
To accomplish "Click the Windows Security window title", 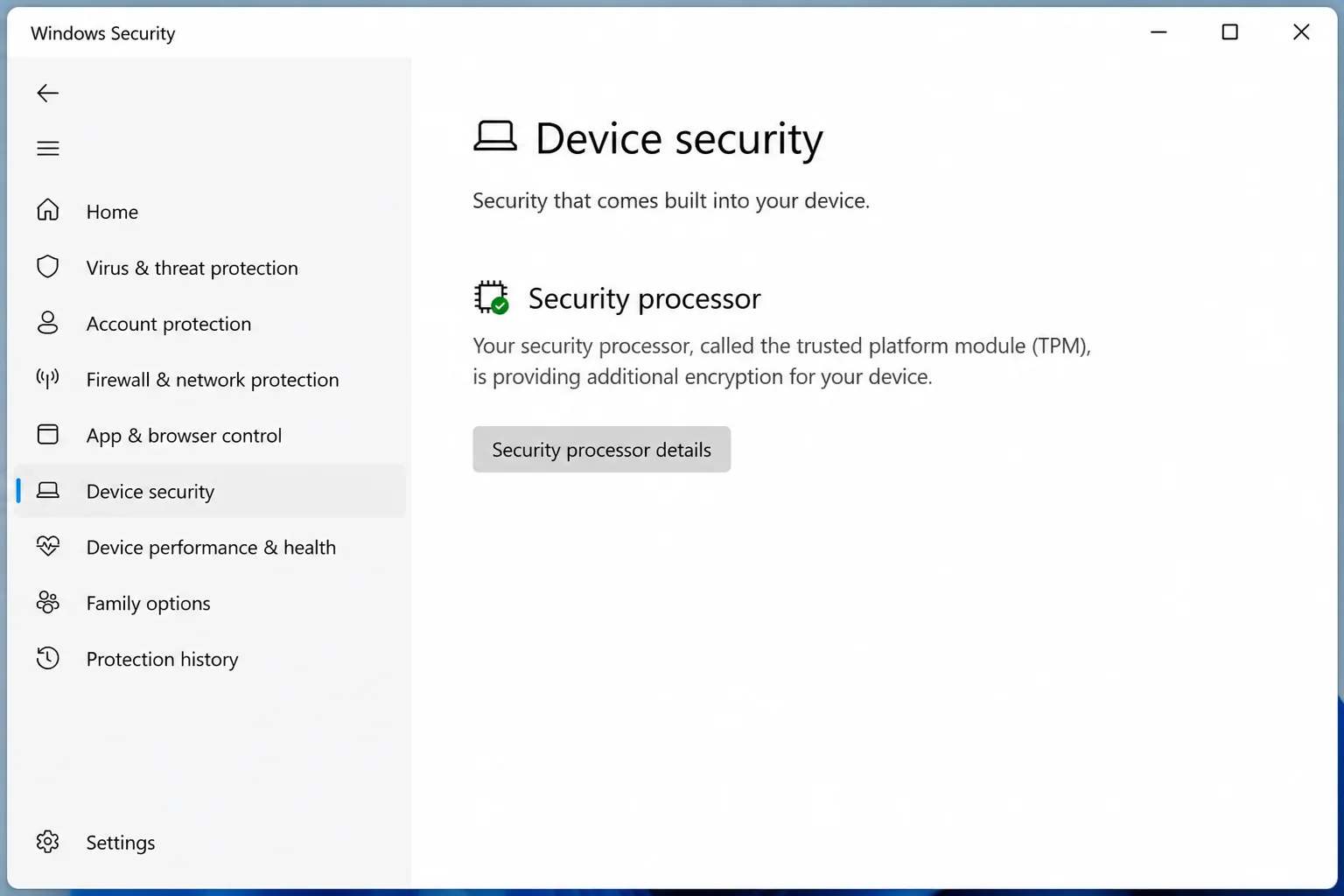I will 103,33.
